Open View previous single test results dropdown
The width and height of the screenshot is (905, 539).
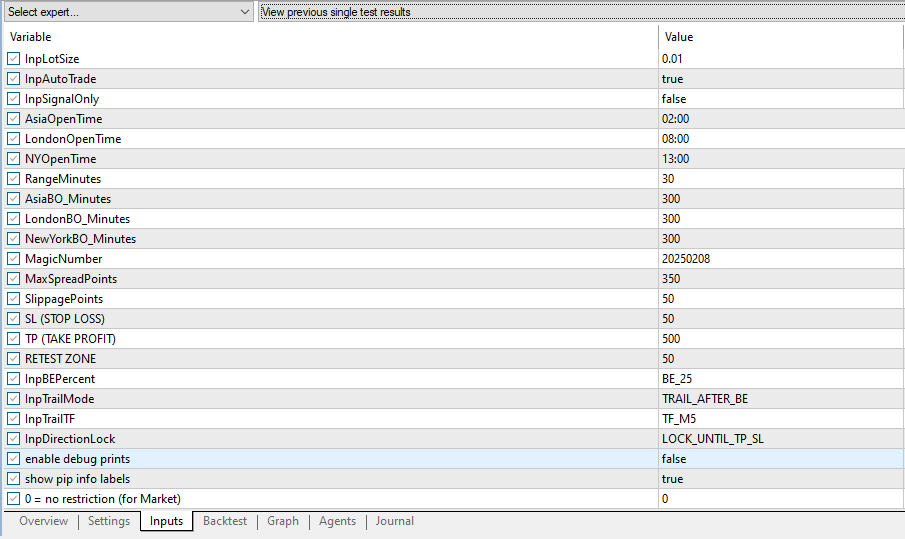(580, 12)
